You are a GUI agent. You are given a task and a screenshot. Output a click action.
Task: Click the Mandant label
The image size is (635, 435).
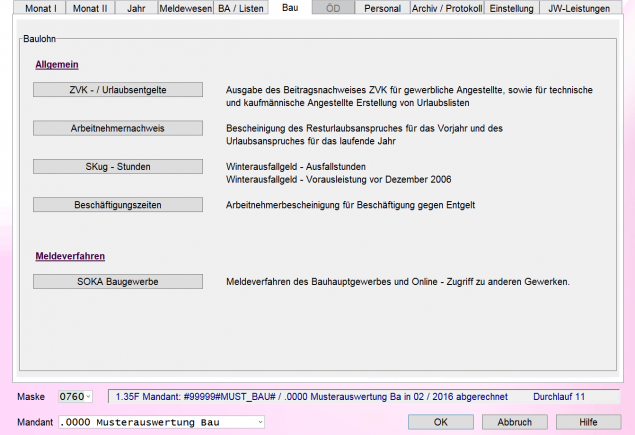35,422
